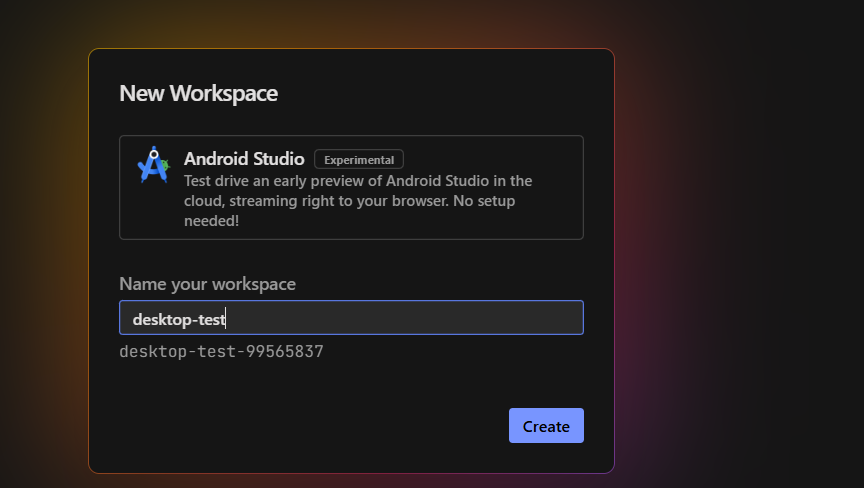This screenshot has width=864, height=488.
Task: Focus the workspace name input field
Action: tap(352, 318)
